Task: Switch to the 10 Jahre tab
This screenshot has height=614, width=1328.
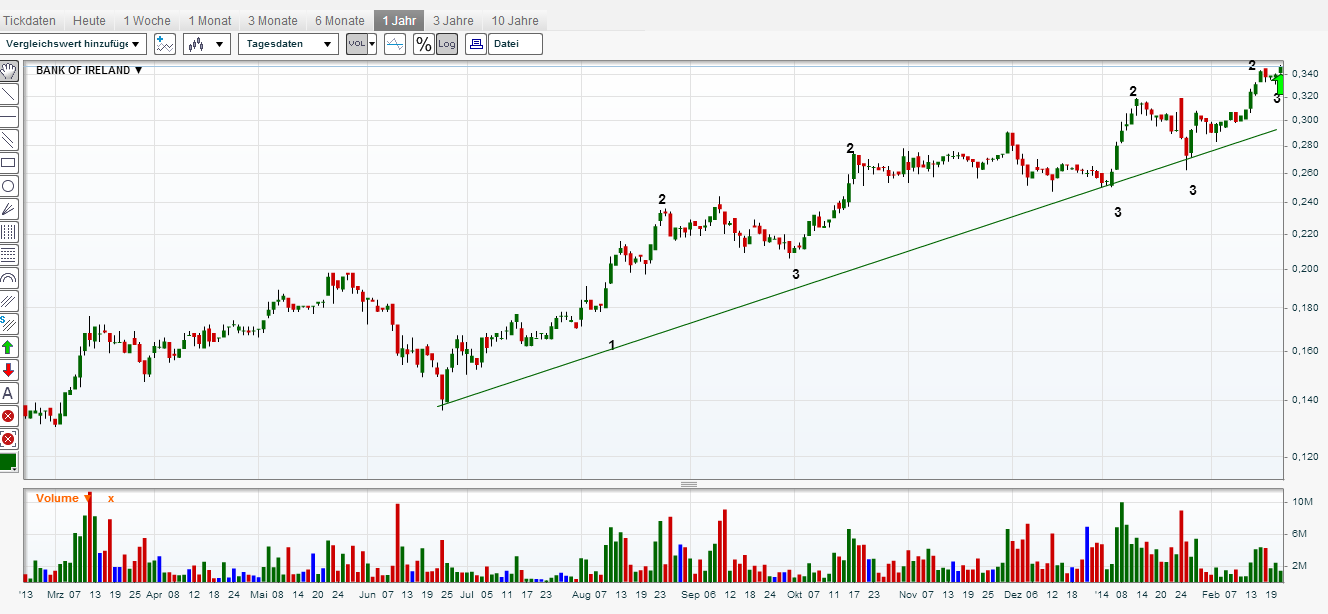Action: [515, 20]
